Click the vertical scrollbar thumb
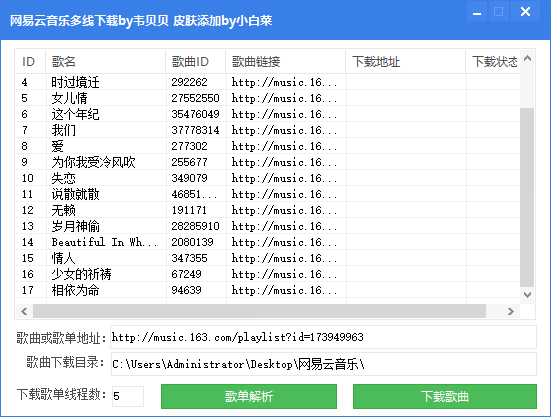Screen dimensions: 551x417 click(527, 197)
